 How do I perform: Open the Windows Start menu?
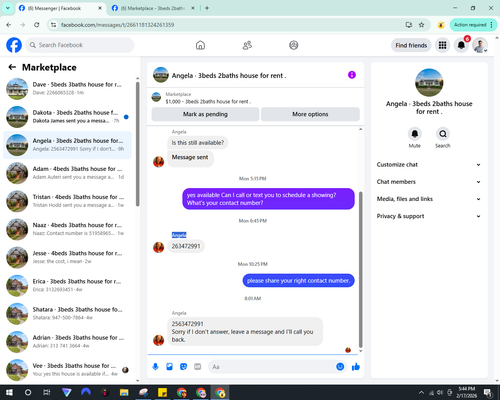point(9,392)
